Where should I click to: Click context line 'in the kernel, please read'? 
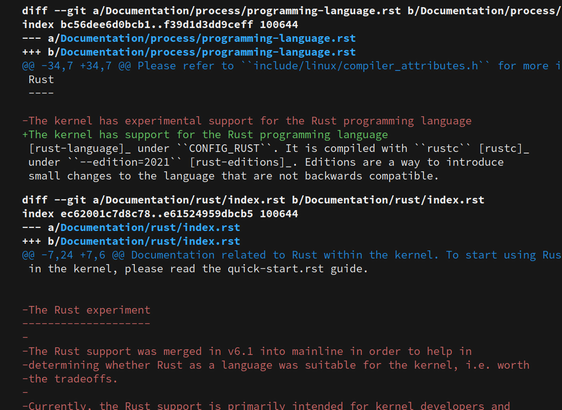(x=198, y=269)
